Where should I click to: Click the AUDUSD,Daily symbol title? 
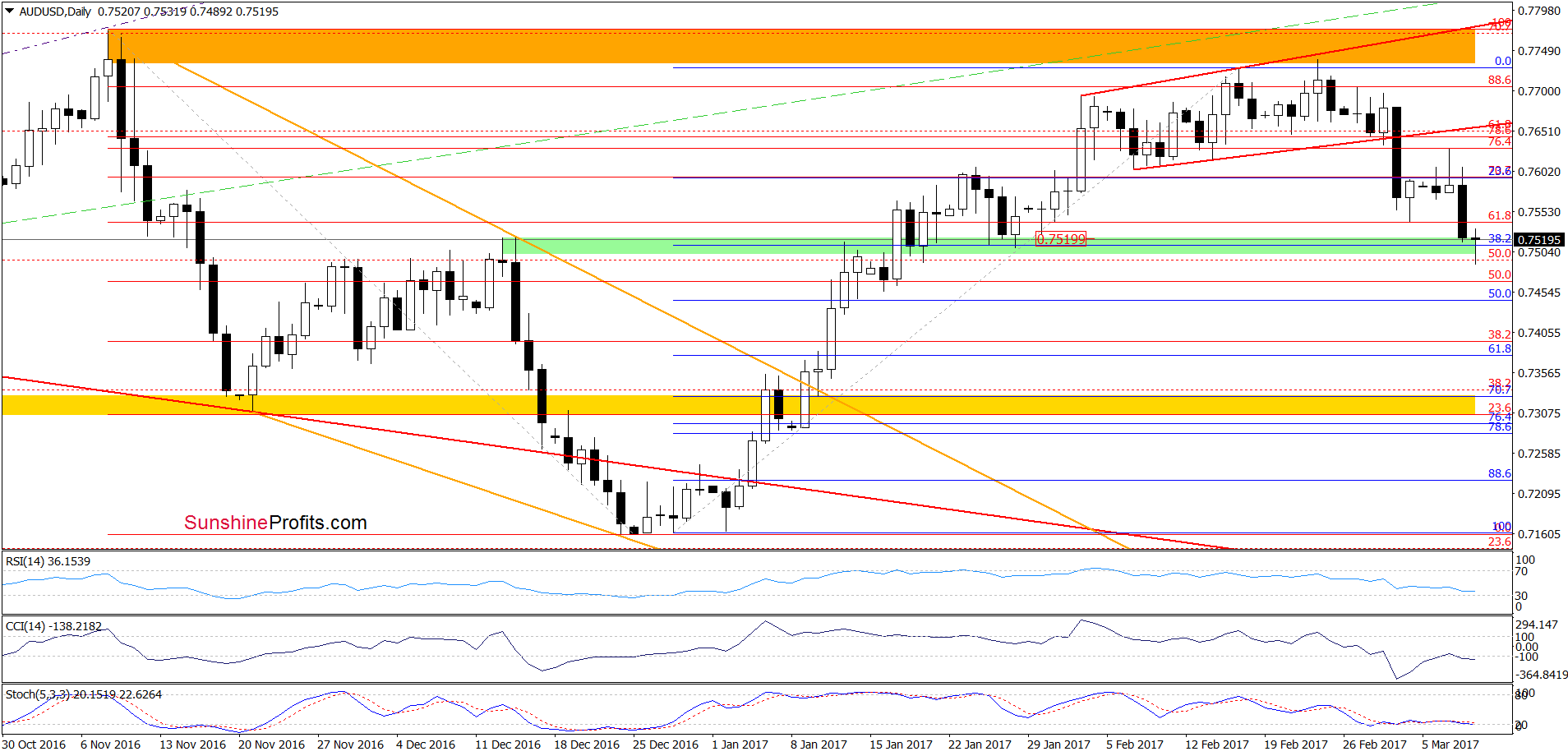pos(55,12)
